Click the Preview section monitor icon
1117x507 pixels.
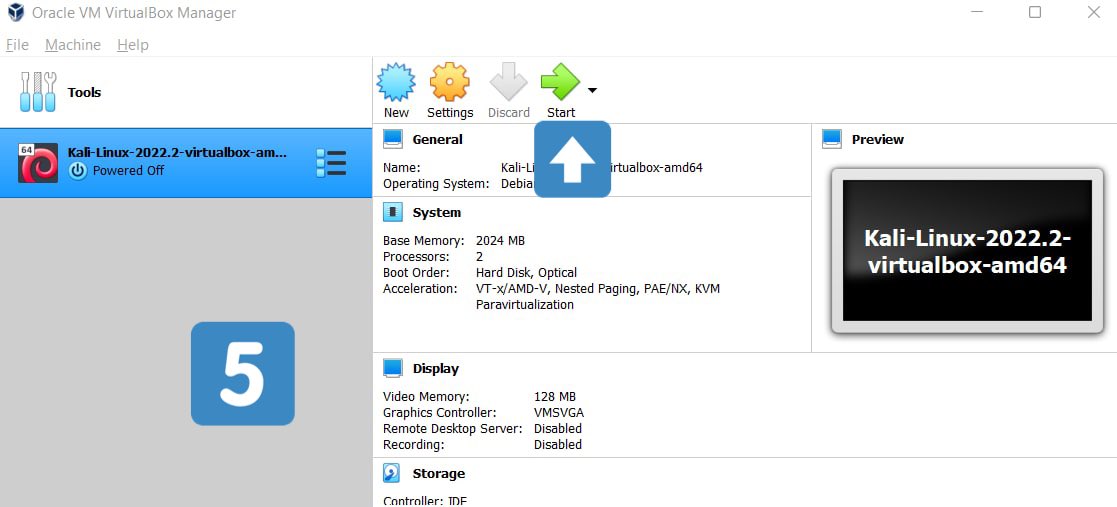(831, 139)
